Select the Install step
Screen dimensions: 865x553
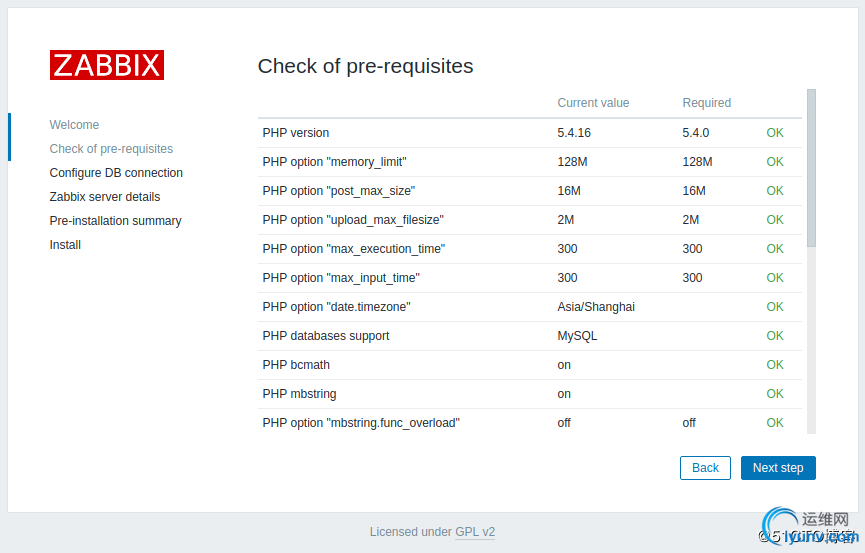click(65, 245)
